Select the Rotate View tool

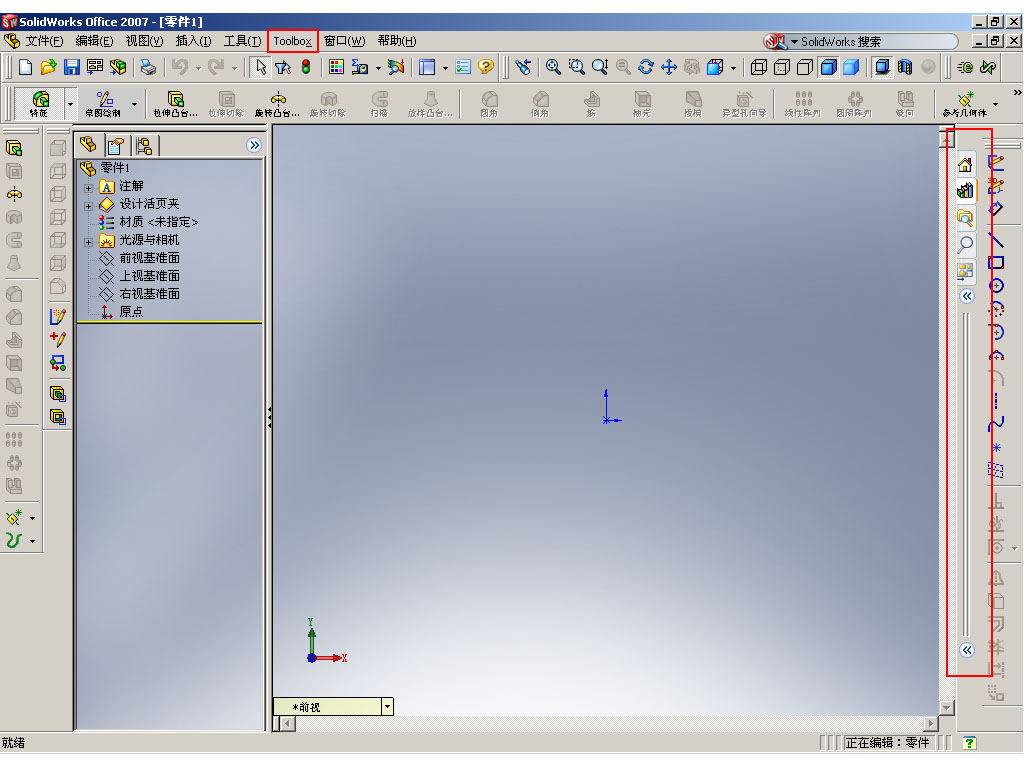click(646, 67)
